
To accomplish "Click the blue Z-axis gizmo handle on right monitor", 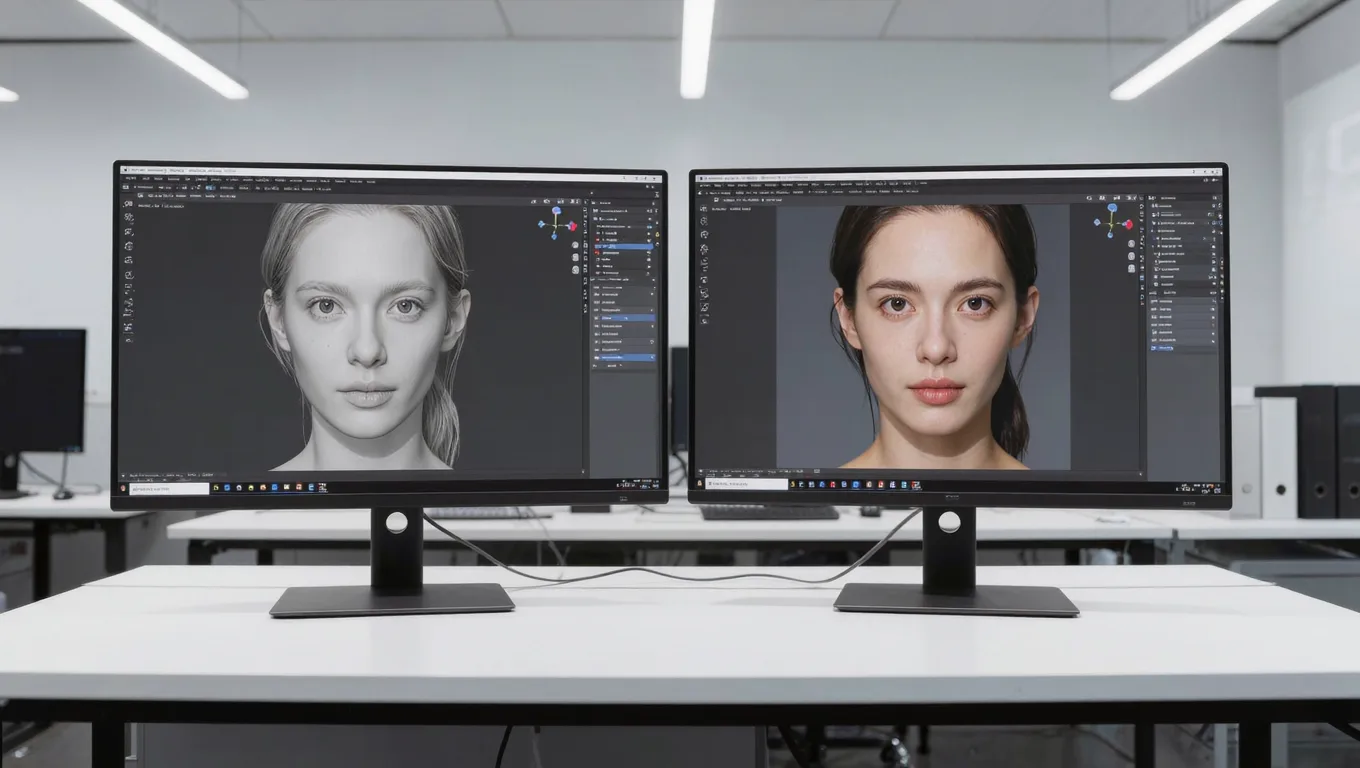I will (x=1112, y=208).
